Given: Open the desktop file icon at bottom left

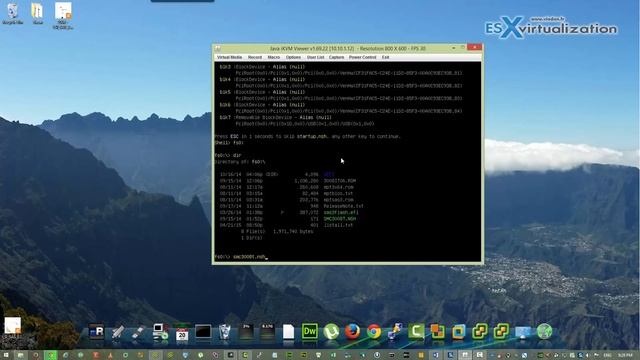Looking at the screenshot, I should click(12, 326).
